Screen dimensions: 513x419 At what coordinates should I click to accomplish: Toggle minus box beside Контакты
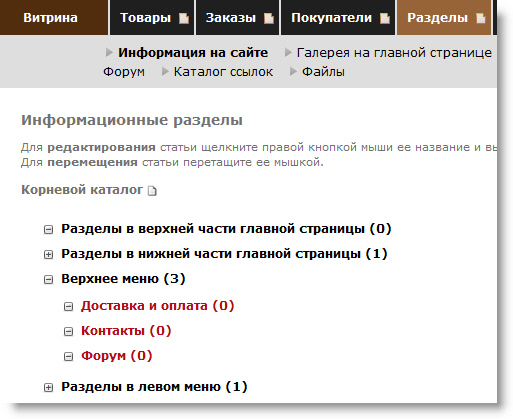(68, 331)
